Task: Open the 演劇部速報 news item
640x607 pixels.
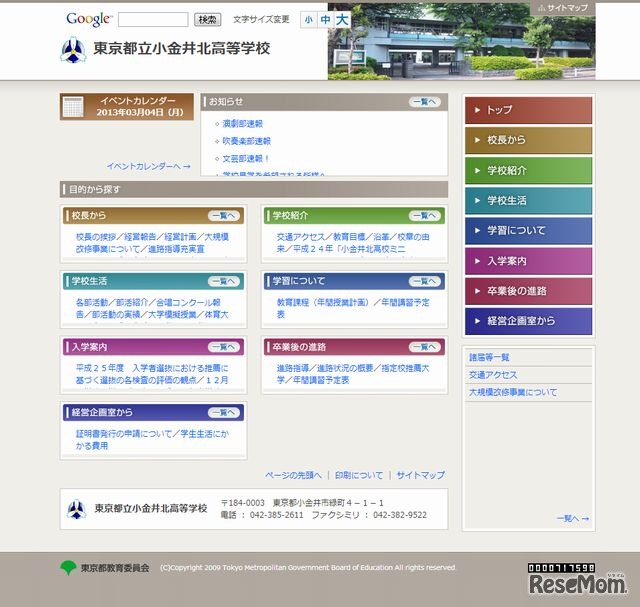Action: 242,123
